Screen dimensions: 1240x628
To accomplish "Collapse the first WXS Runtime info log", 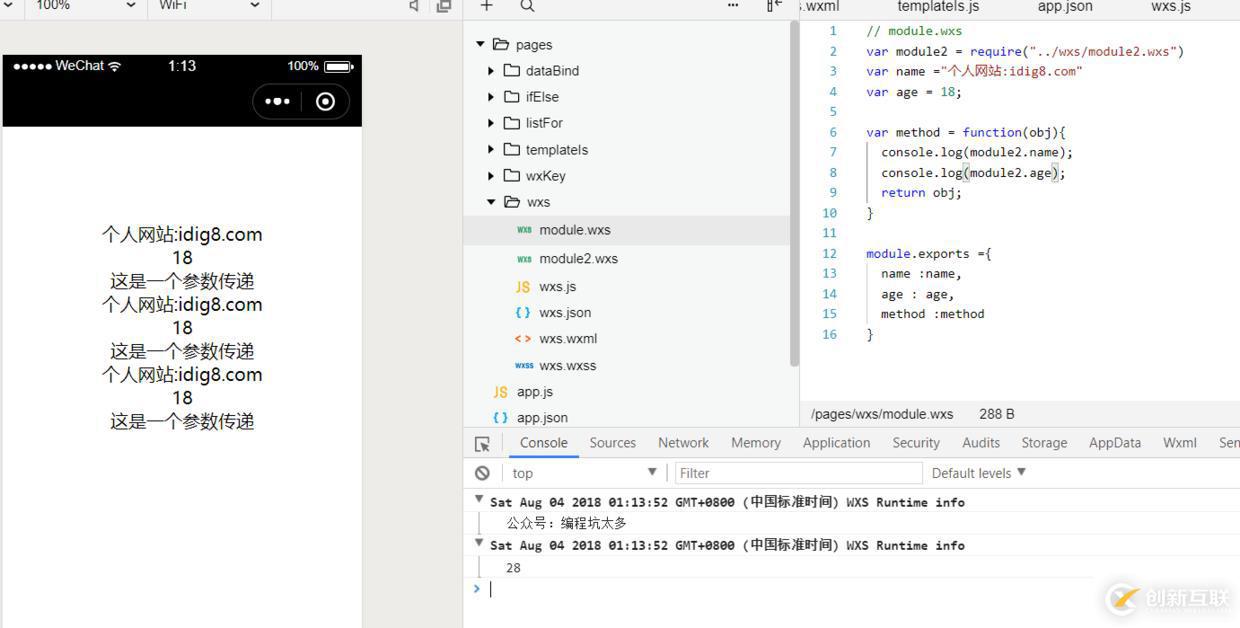I will tap(479, 498).
